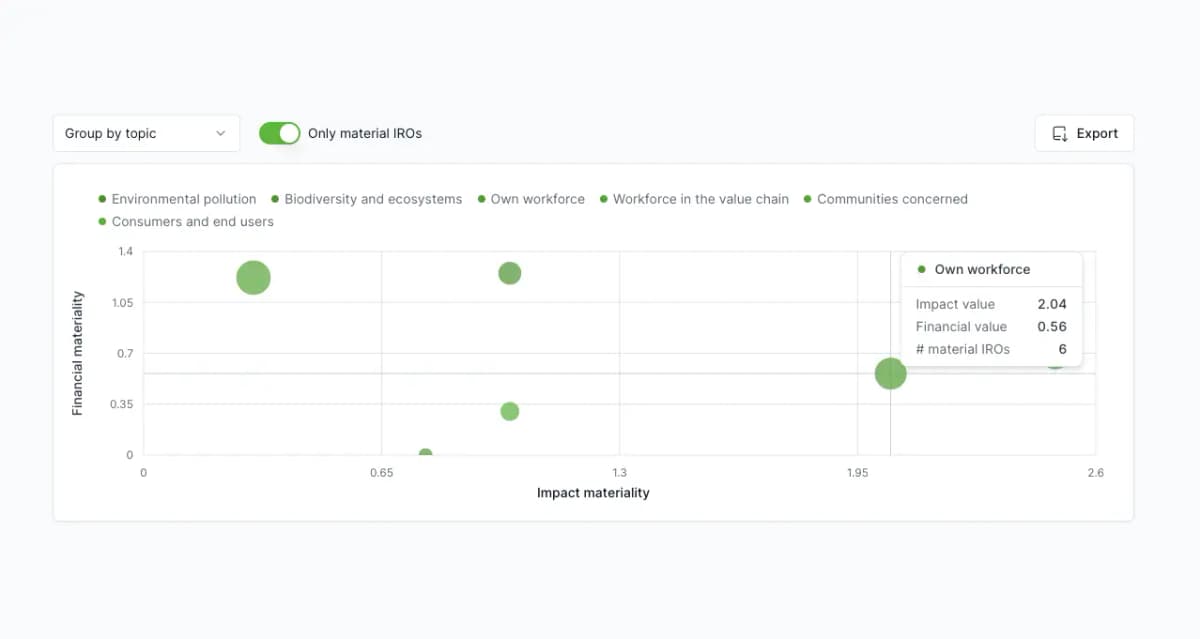The height and width of the screenshot is (639, 1200).
Task: Click the green dot beside Consumers and end users
Action: click(x=102, y=222)
